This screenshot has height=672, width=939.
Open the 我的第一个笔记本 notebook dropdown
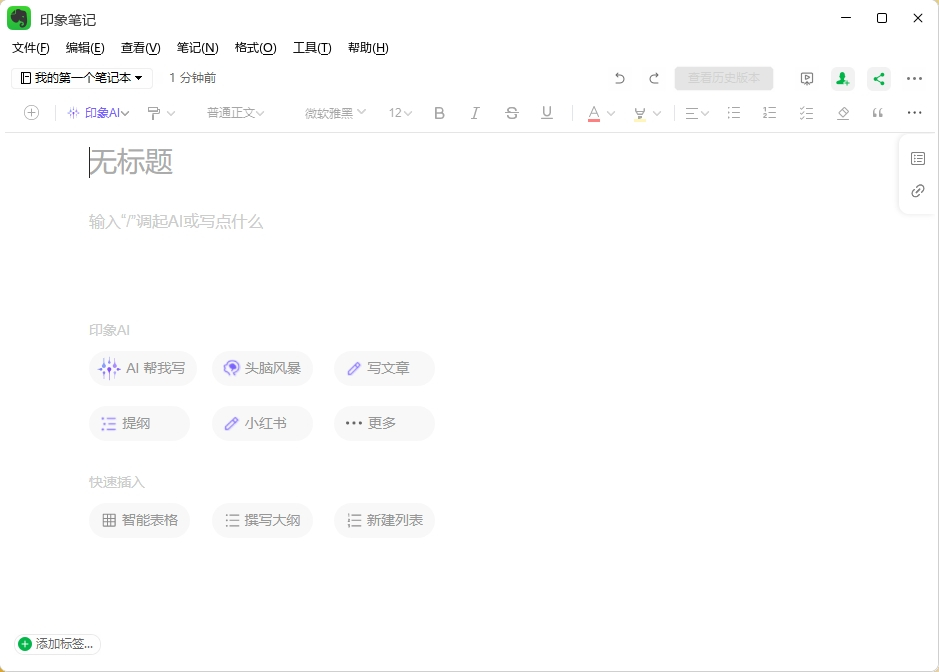click(80, 78)
